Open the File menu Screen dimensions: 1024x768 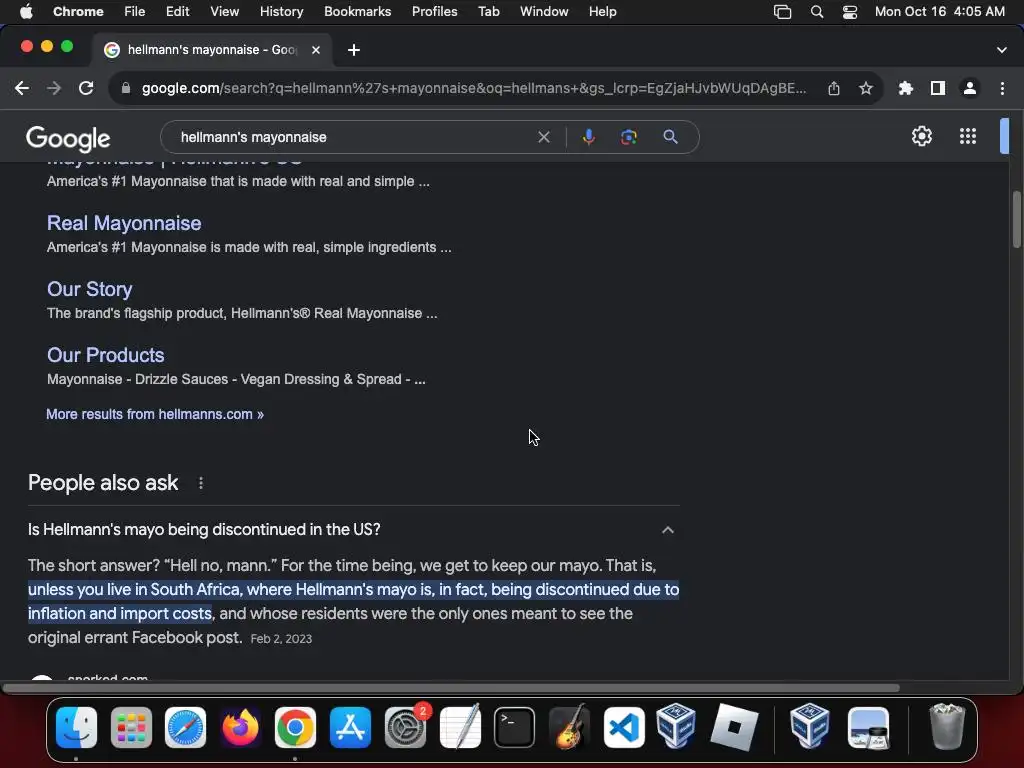click(x=135, y=12)
